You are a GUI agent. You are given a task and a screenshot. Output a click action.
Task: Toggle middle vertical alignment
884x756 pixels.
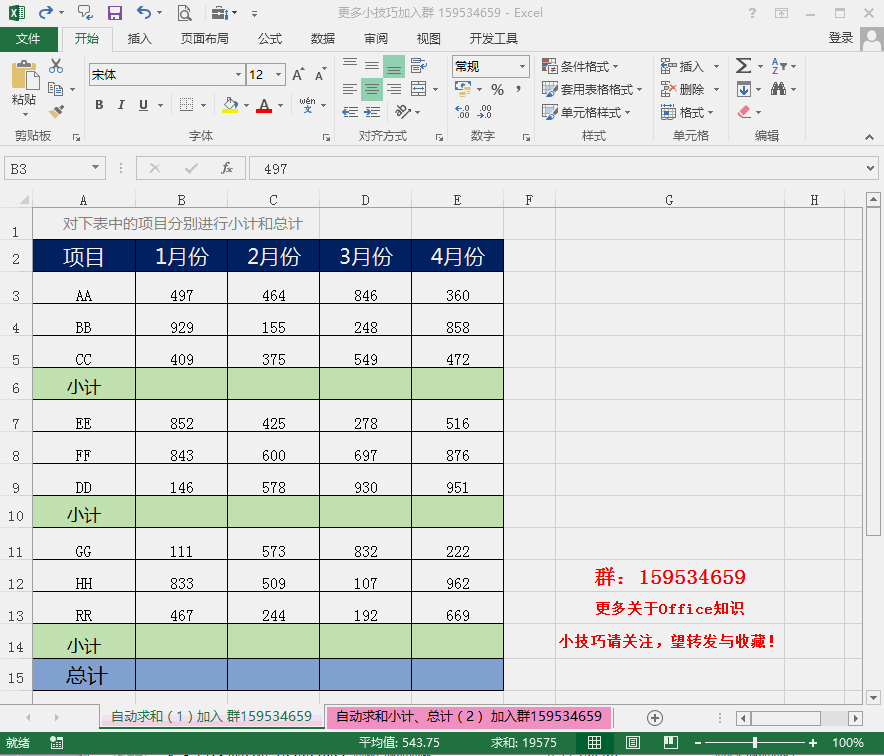[x=372, y=66]
